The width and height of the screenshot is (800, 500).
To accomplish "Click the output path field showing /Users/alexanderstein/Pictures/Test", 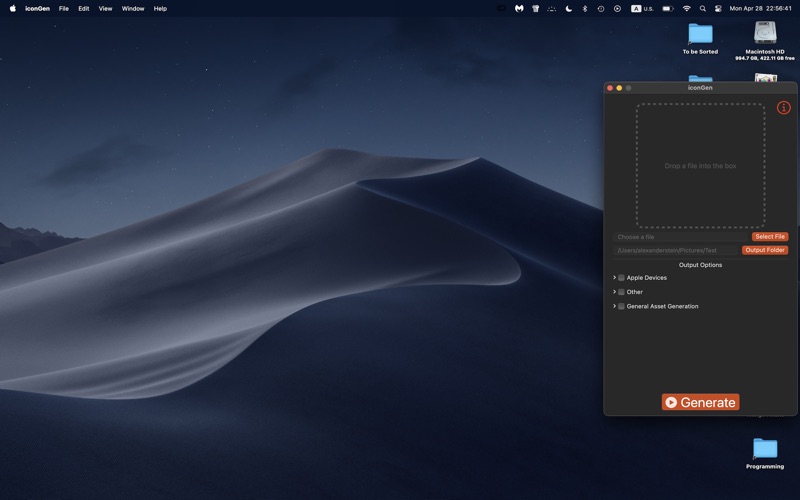I will pos(676,250).
